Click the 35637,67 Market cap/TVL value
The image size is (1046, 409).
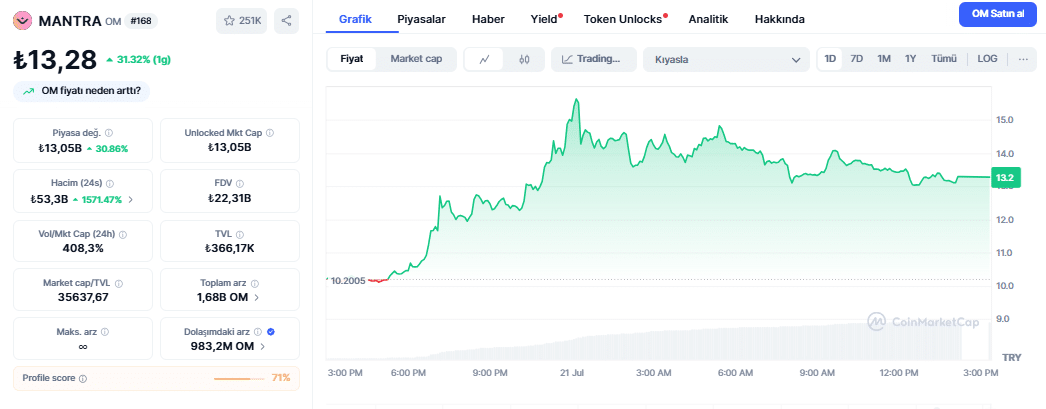(x=83, y=297)
